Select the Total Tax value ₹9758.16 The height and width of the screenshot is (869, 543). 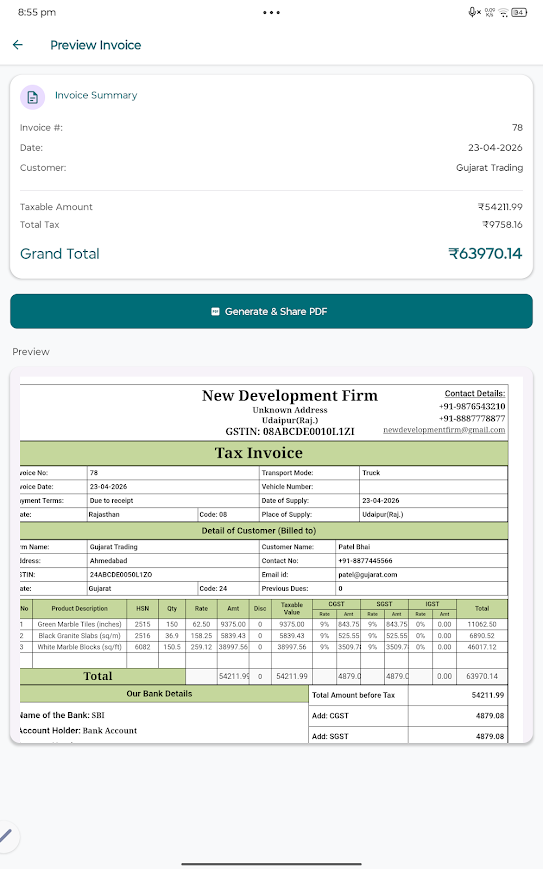[502, 224]
